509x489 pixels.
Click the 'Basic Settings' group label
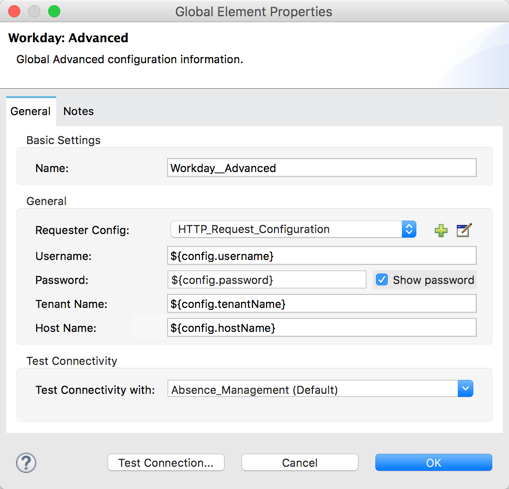pos(63,140)
